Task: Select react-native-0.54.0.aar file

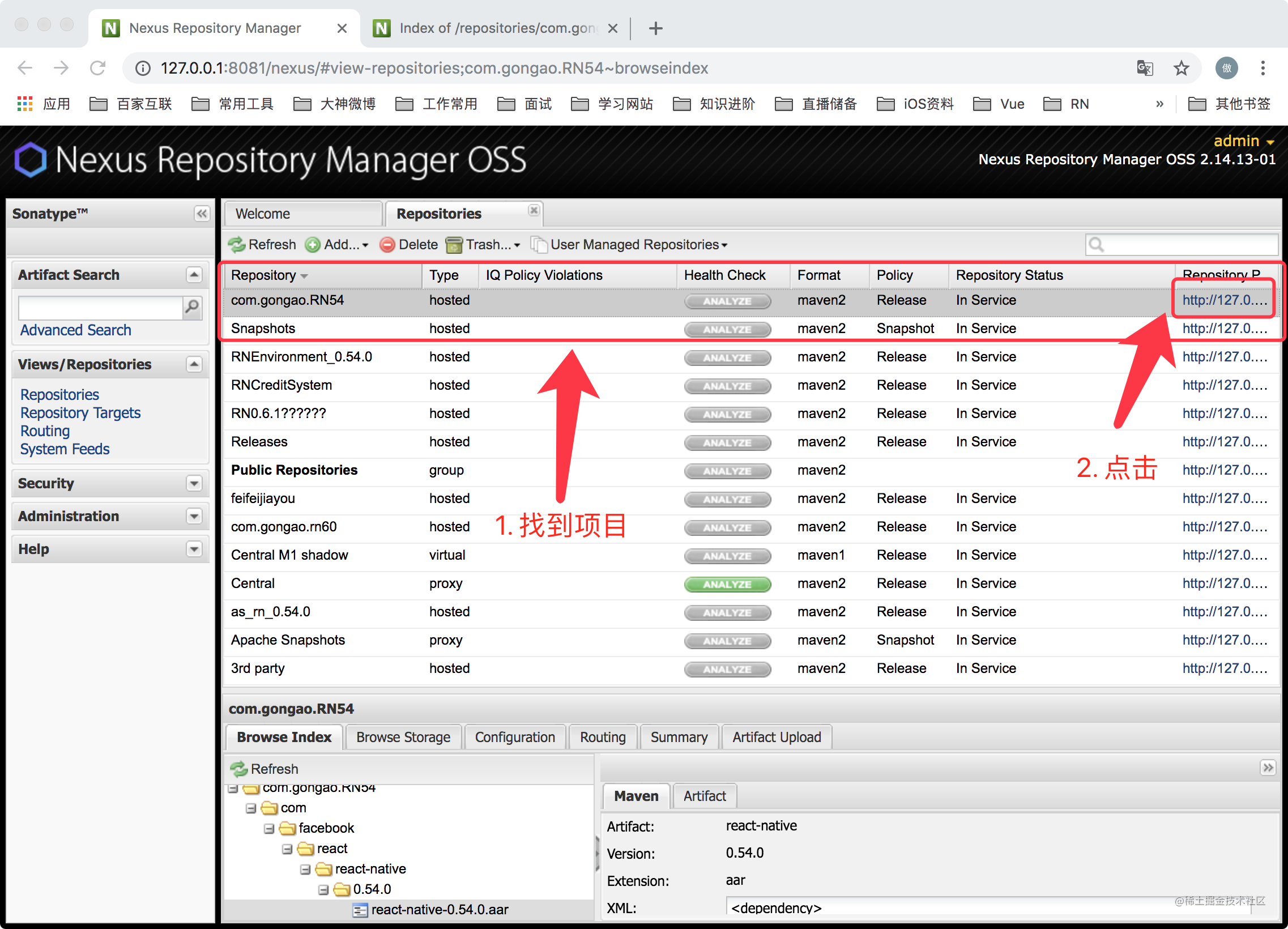Action: point(439,910)
